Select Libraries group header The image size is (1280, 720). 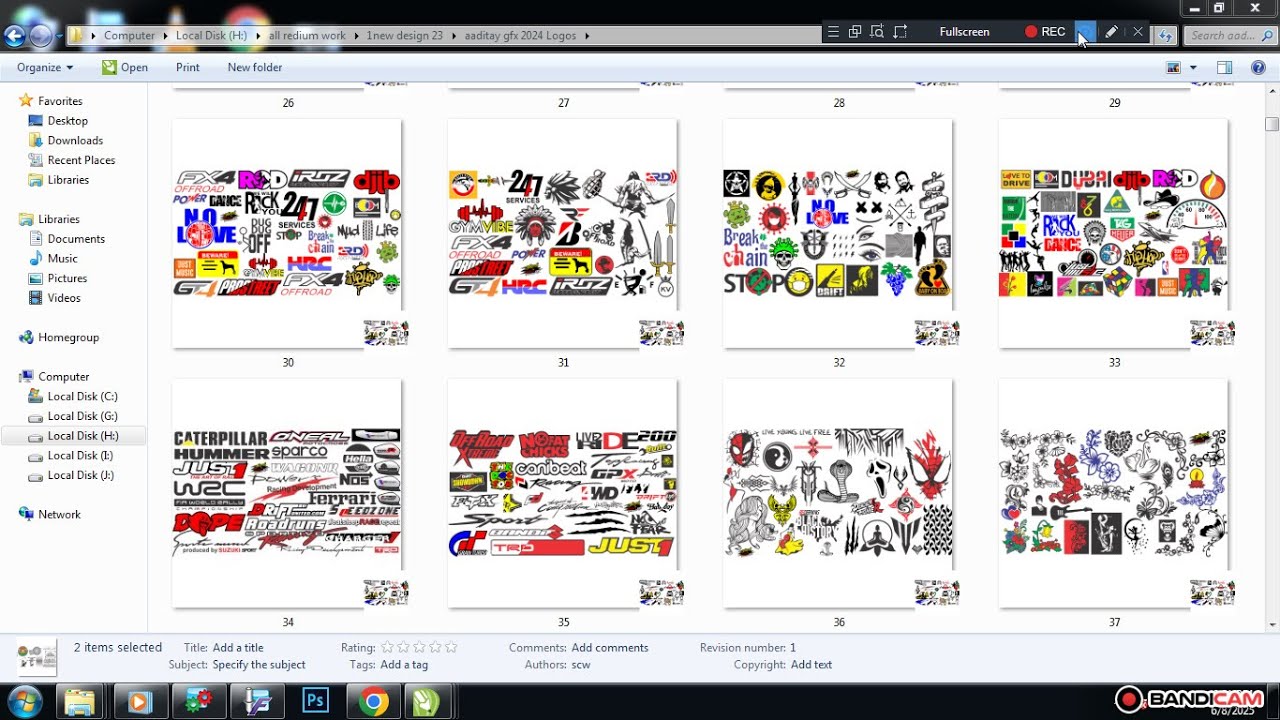58,219
